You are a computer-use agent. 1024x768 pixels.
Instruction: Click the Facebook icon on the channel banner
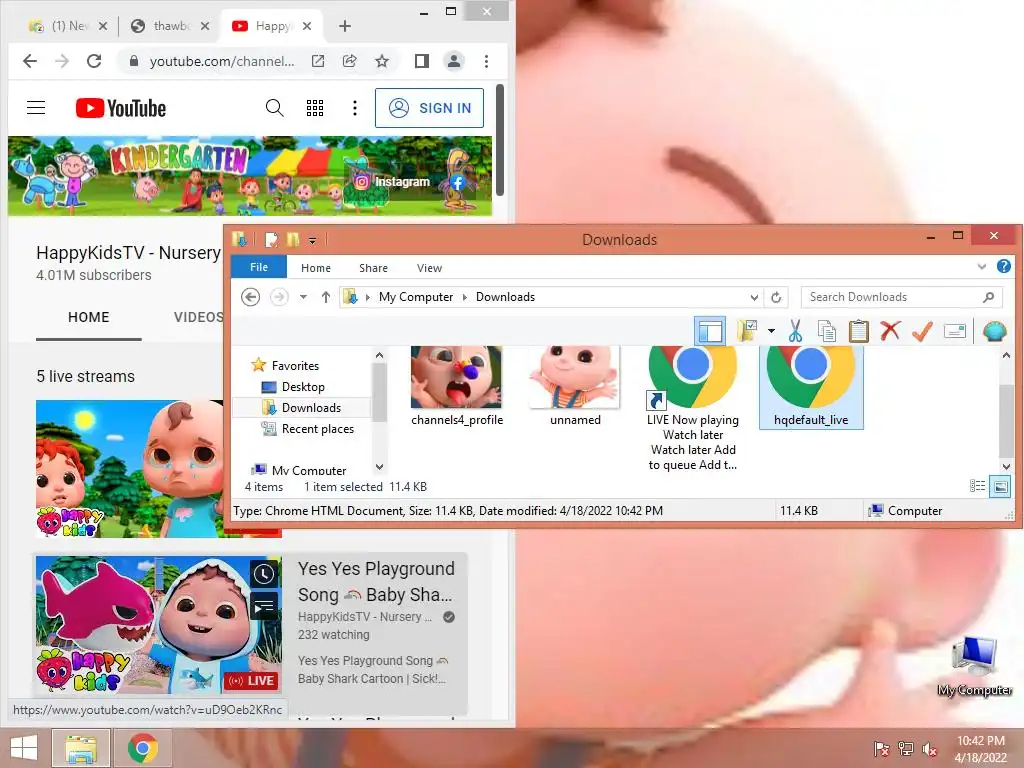click(457, 182)
